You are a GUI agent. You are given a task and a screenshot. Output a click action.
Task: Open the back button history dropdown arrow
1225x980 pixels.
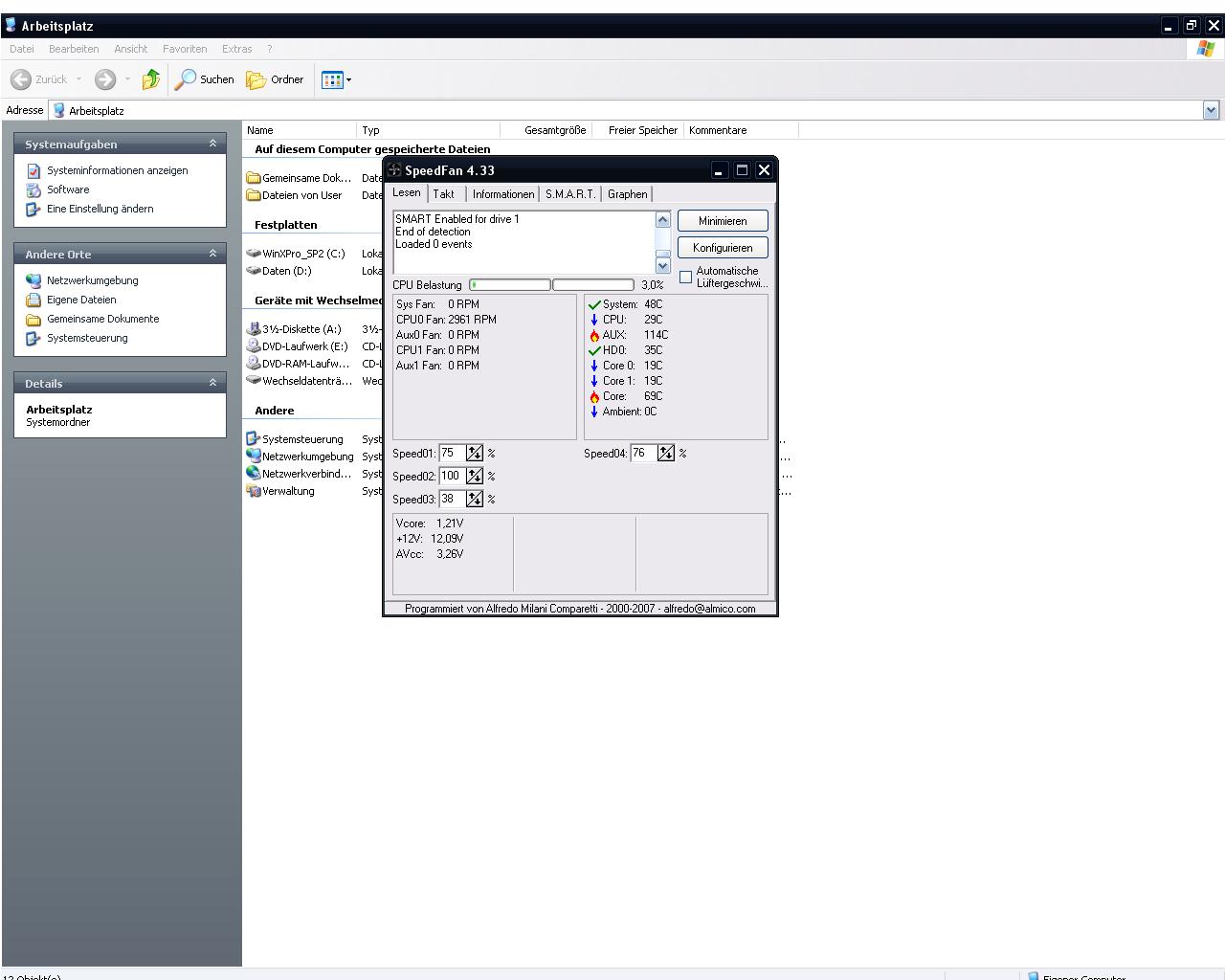click(78, 79)
